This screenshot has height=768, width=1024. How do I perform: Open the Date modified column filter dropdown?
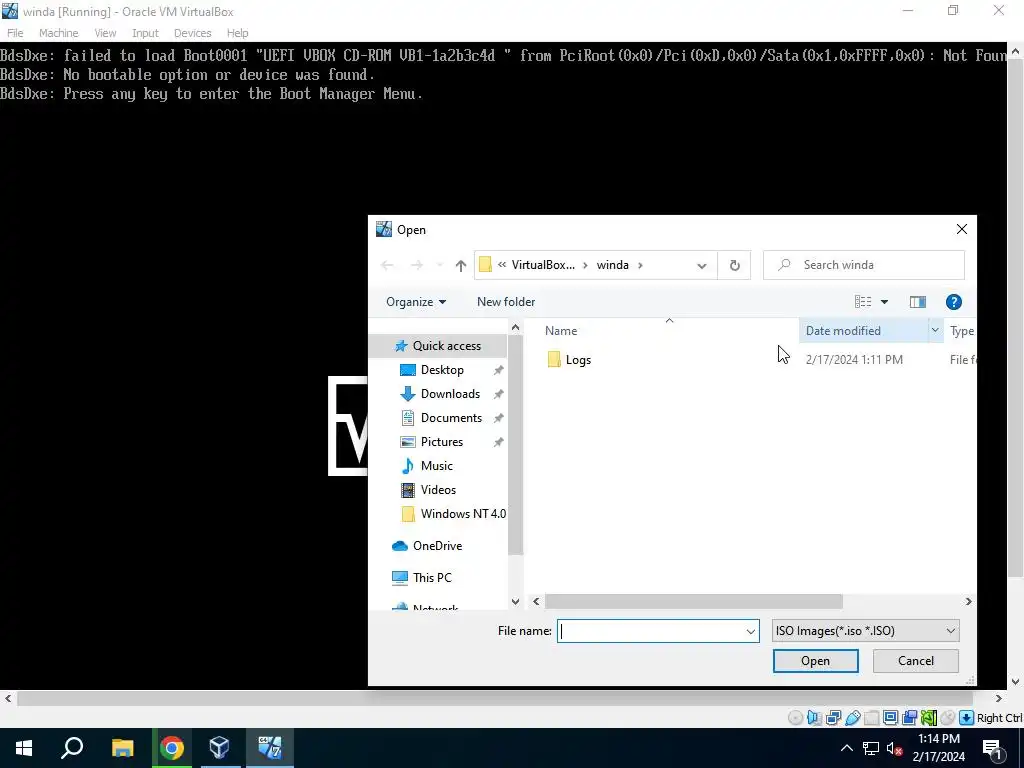tap(935, 330)
